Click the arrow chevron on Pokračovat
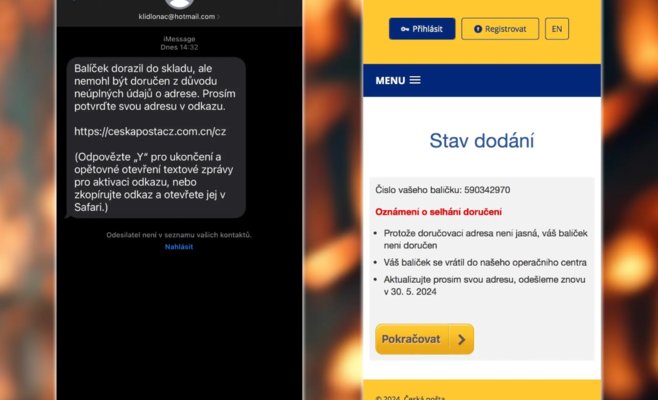This screenshot has height=400, width=658. click(462, 339)
